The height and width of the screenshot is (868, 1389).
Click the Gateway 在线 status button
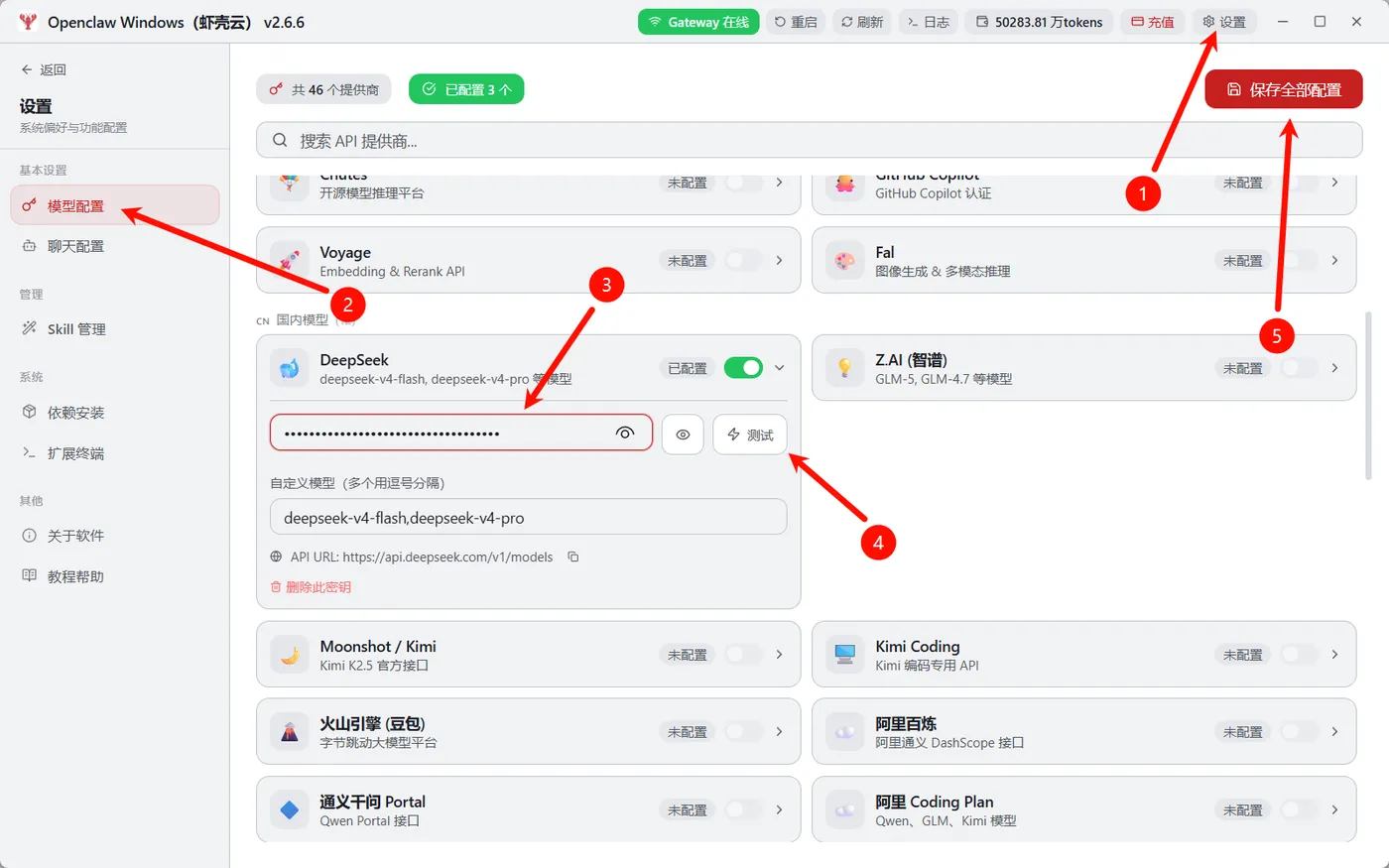tap(698, 22)
